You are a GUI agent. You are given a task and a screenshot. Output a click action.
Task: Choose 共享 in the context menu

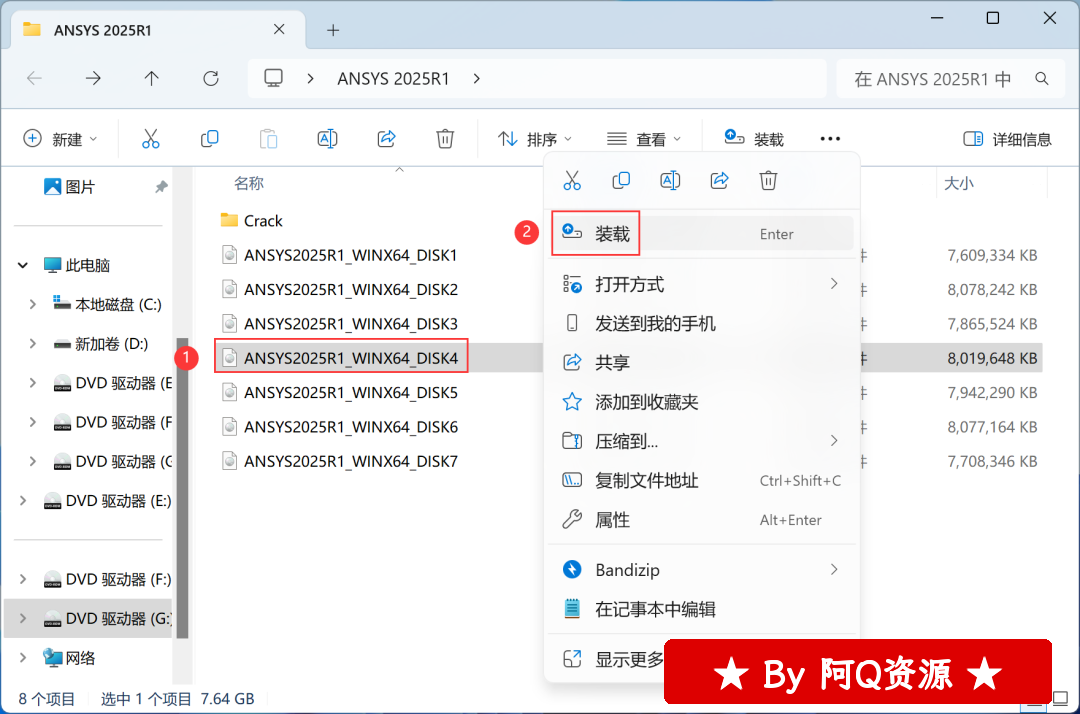[703, 362]
